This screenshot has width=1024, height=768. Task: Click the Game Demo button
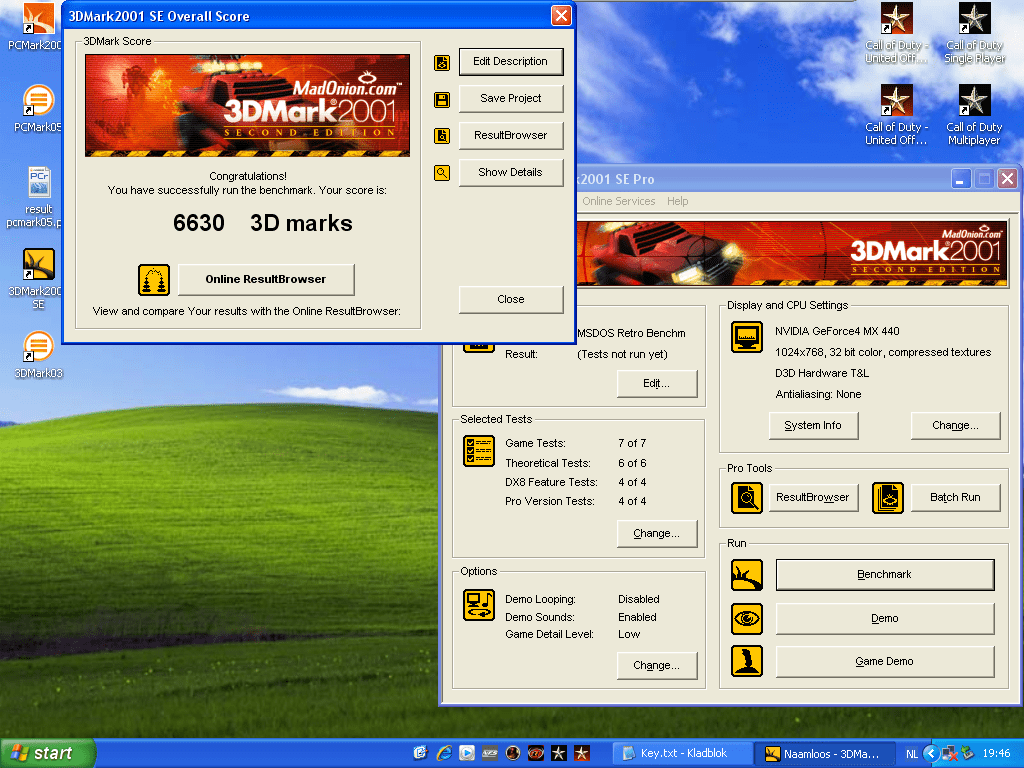click(x=885, y=662)
